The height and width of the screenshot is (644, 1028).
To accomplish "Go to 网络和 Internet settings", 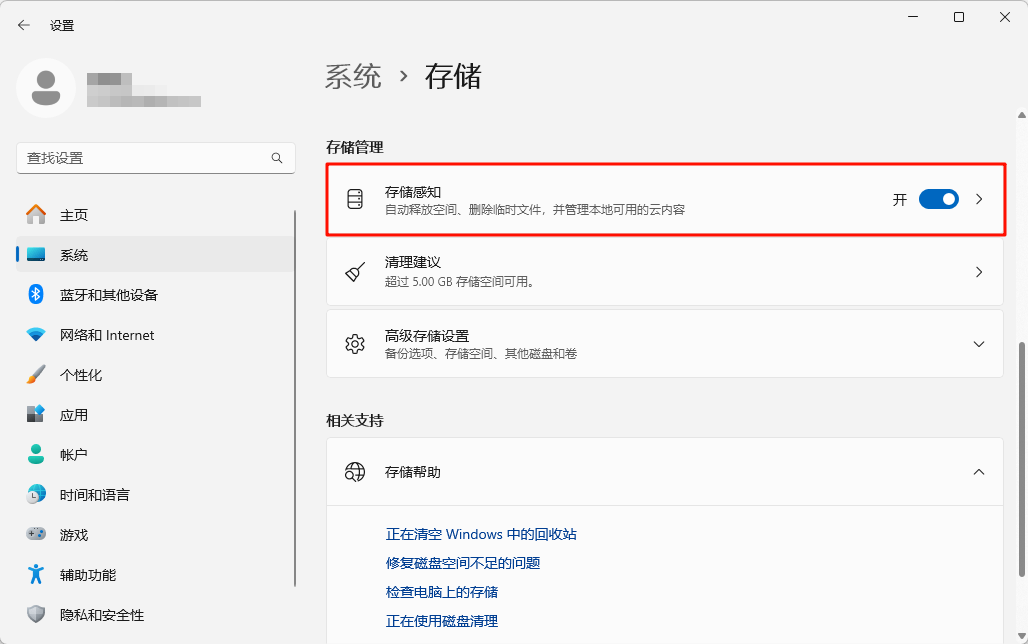I will click(x=107, y=335).
